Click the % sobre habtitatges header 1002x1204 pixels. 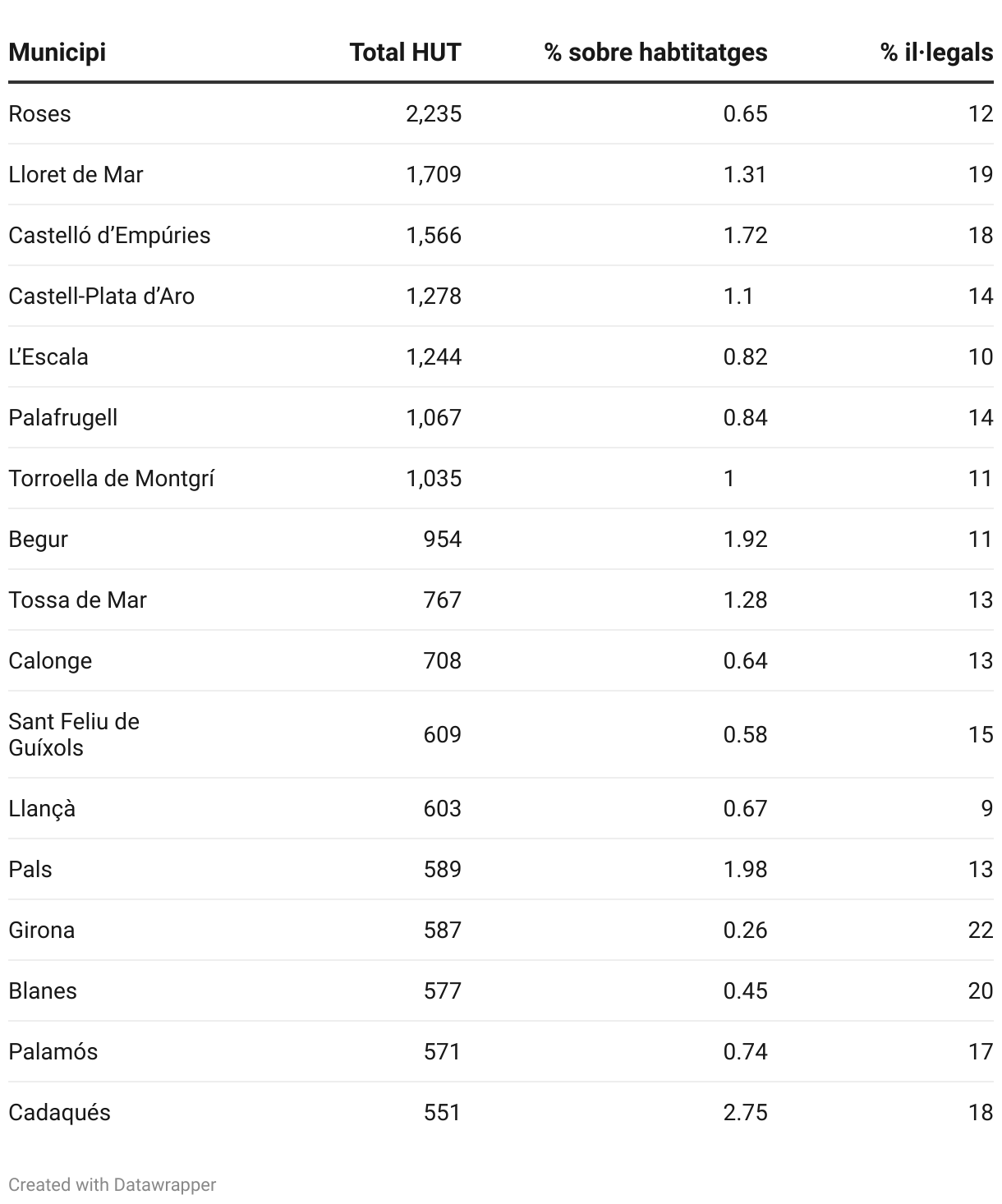[x=655, y=53]
